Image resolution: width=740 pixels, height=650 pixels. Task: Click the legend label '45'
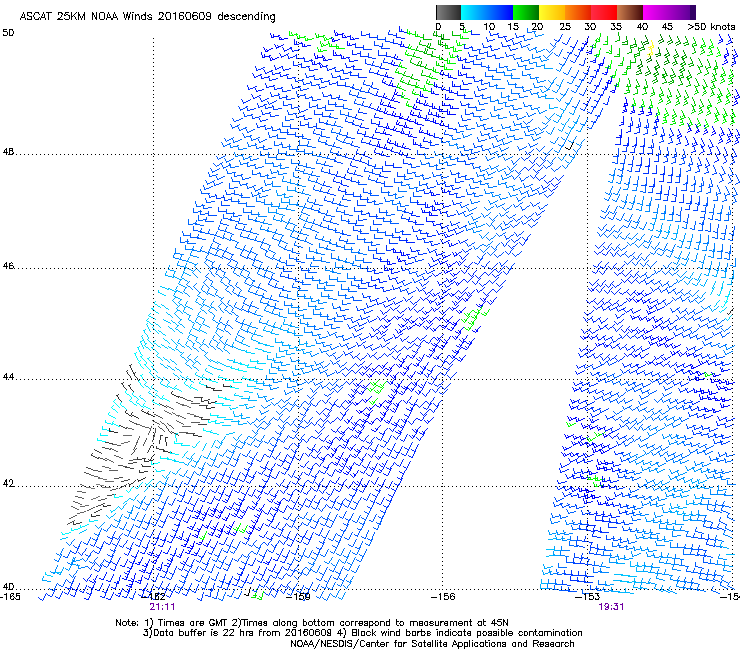click(667, 27)
